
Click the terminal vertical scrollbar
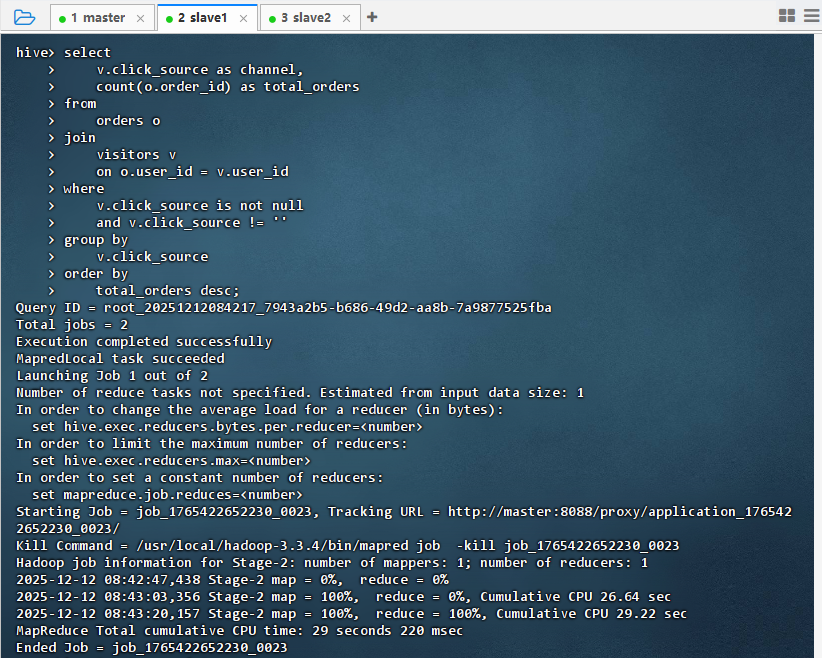point(817,346)
